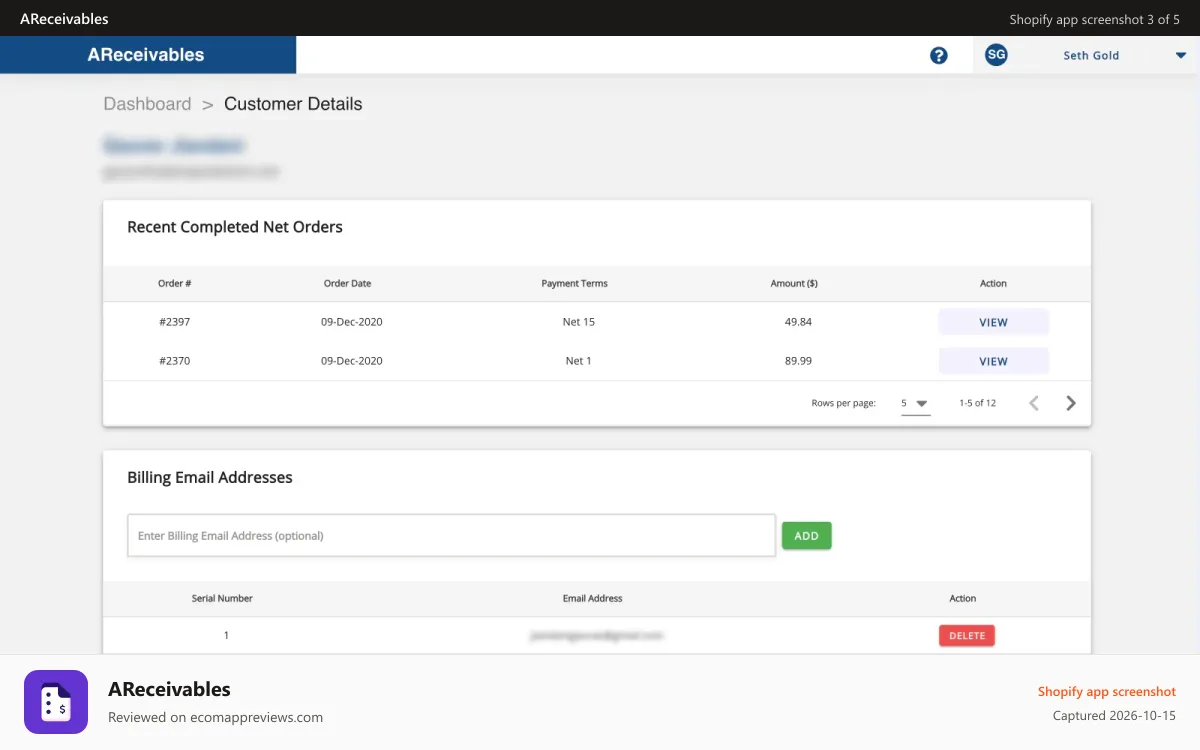Go back to Dashboard breadcrumb
The image size is (1200, 750).
[x=147, y=104]
